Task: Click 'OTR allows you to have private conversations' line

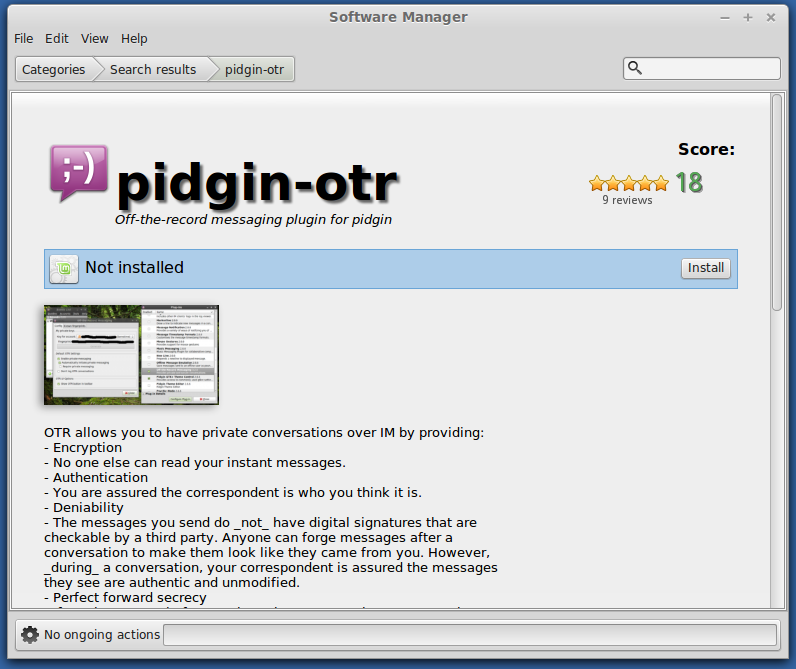Action: (x=264, y=432)
